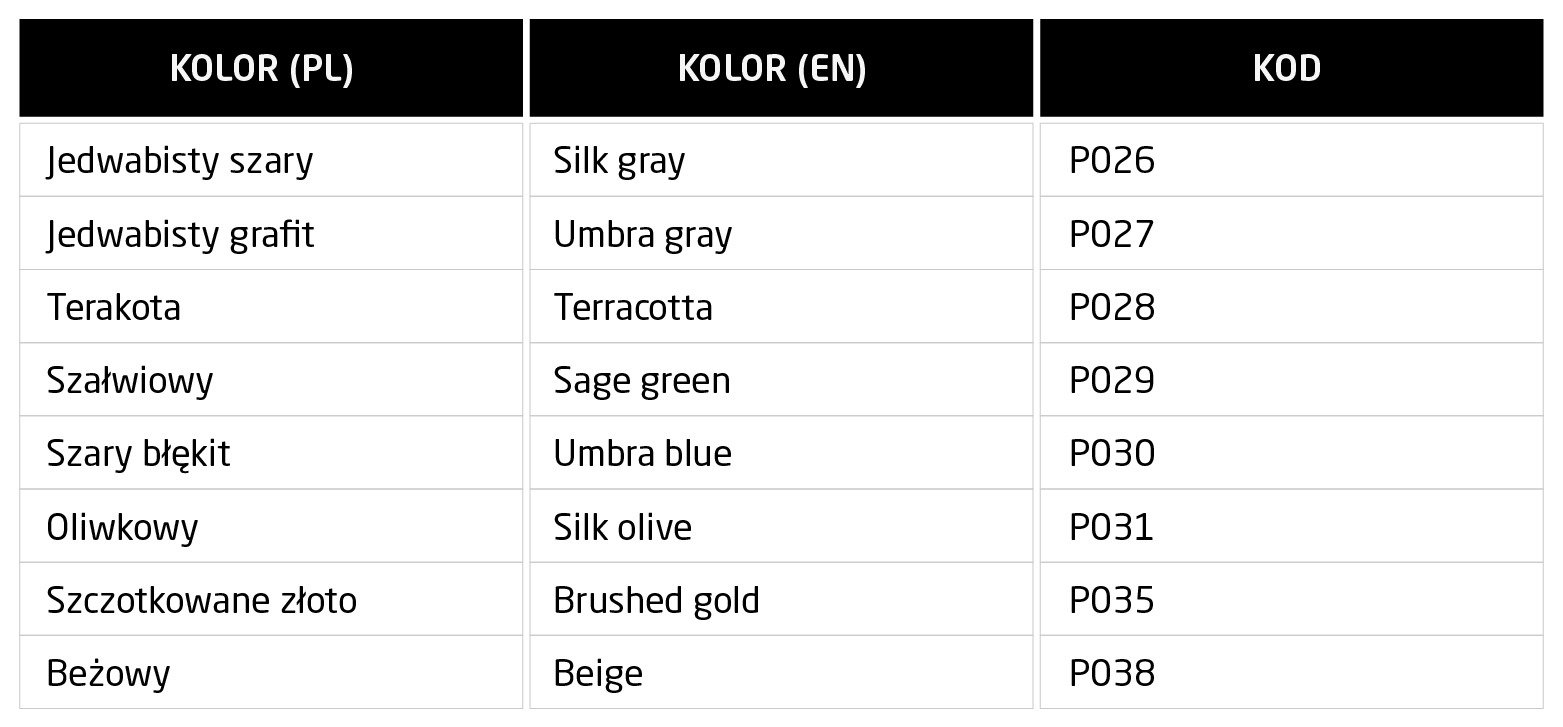Click the KOLOR (PL) column header

click(262, 69)
